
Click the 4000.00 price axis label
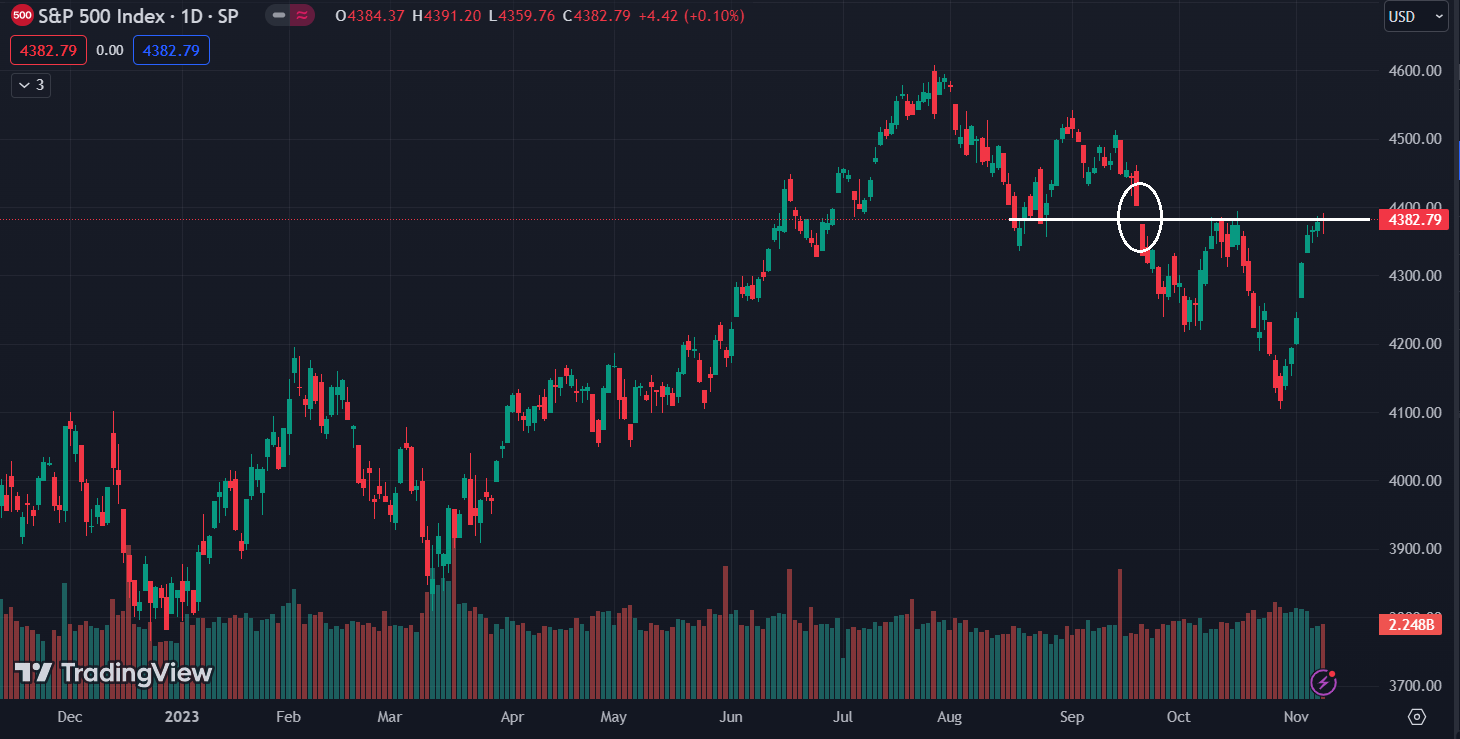click(x=1415, y=481)
